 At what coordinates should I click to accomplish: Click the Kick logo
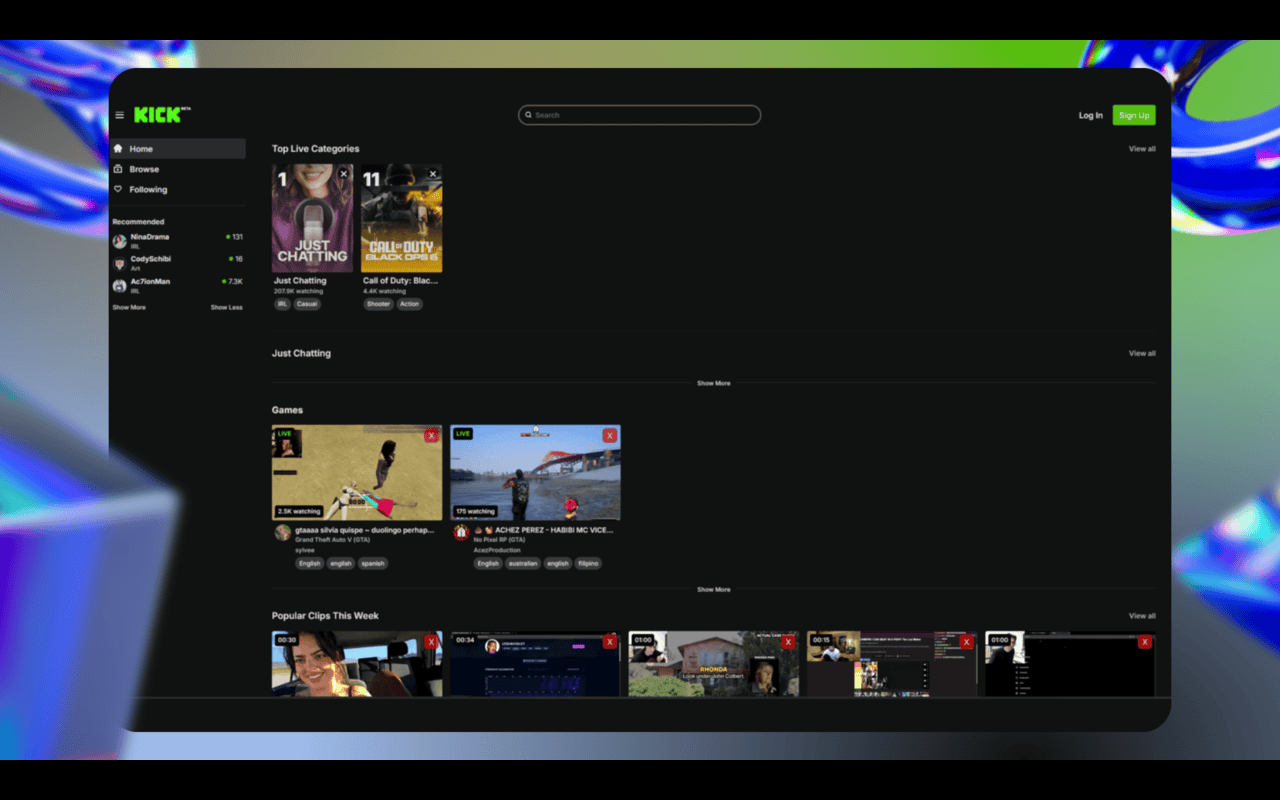pos(157,114)
